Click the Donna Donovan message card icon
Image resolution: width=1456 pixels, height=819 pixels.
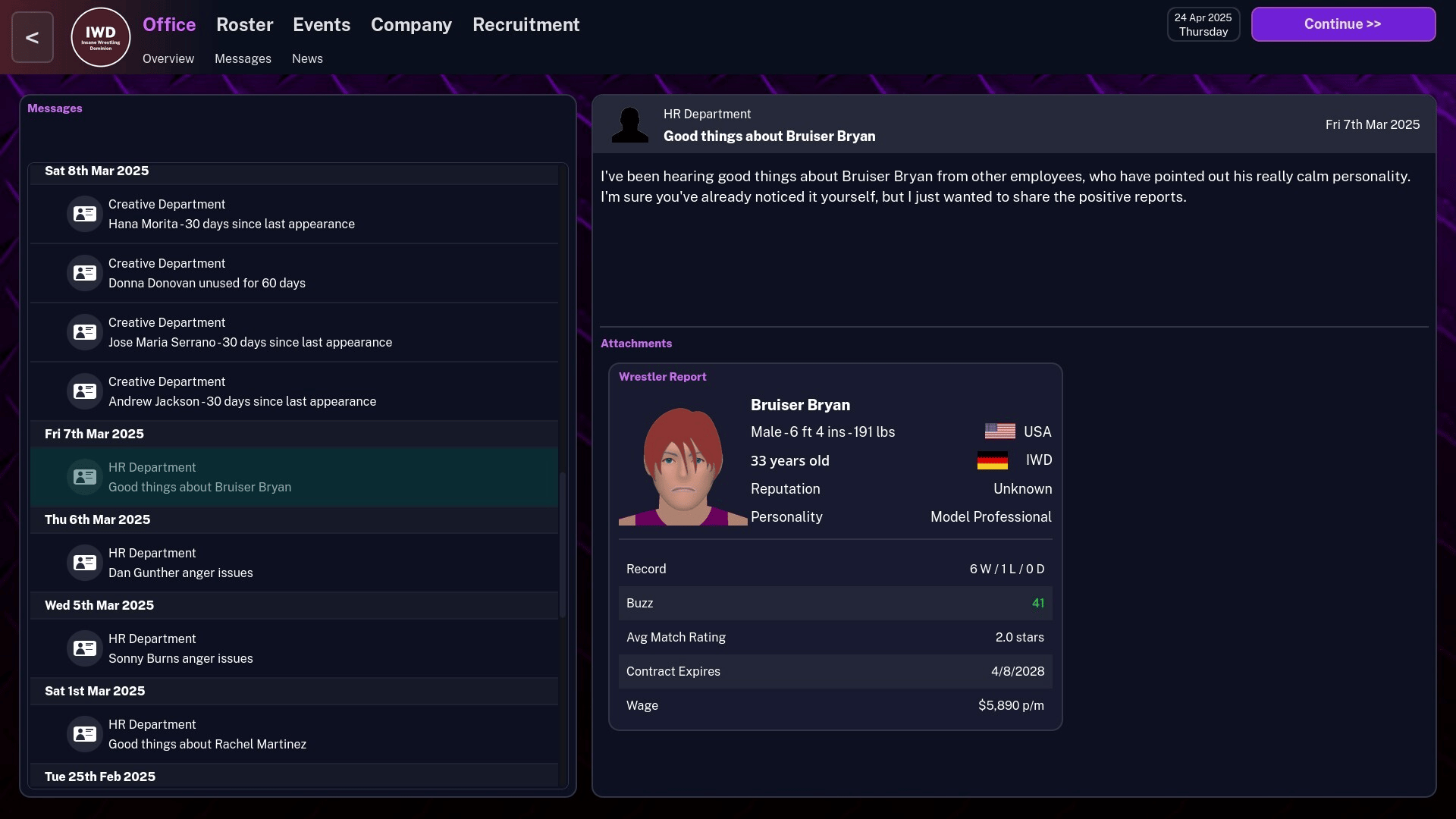[x=84, y=273]
